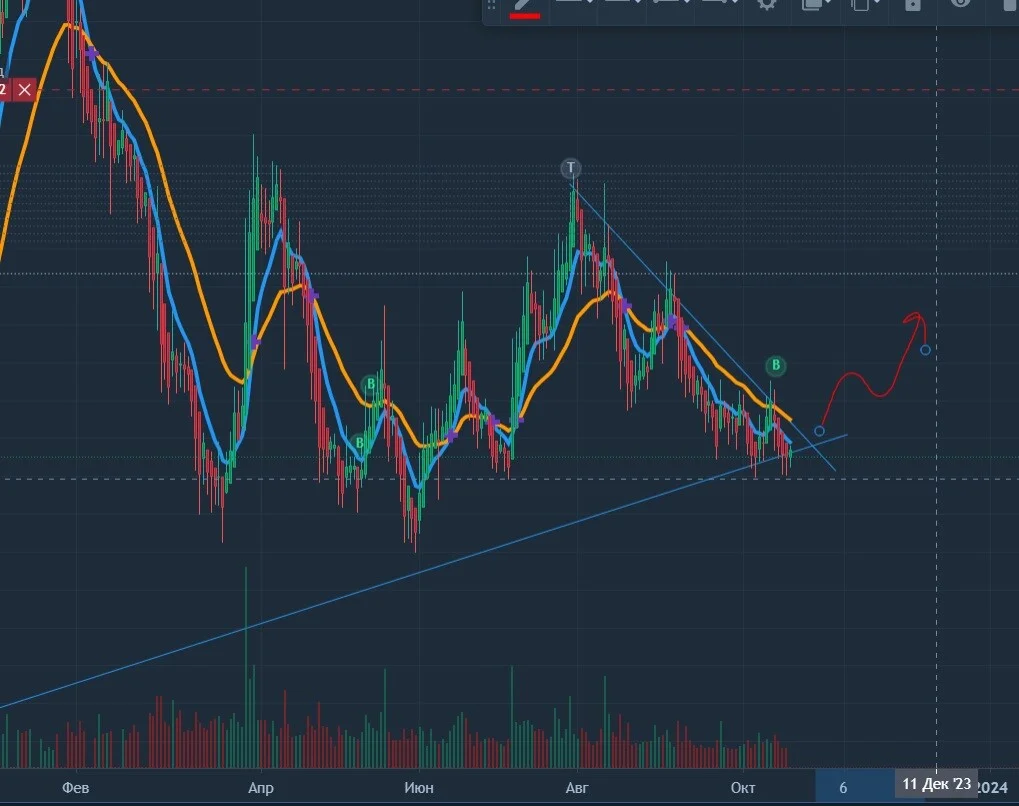Close the red price line label with the X

(x=25, y=90)
